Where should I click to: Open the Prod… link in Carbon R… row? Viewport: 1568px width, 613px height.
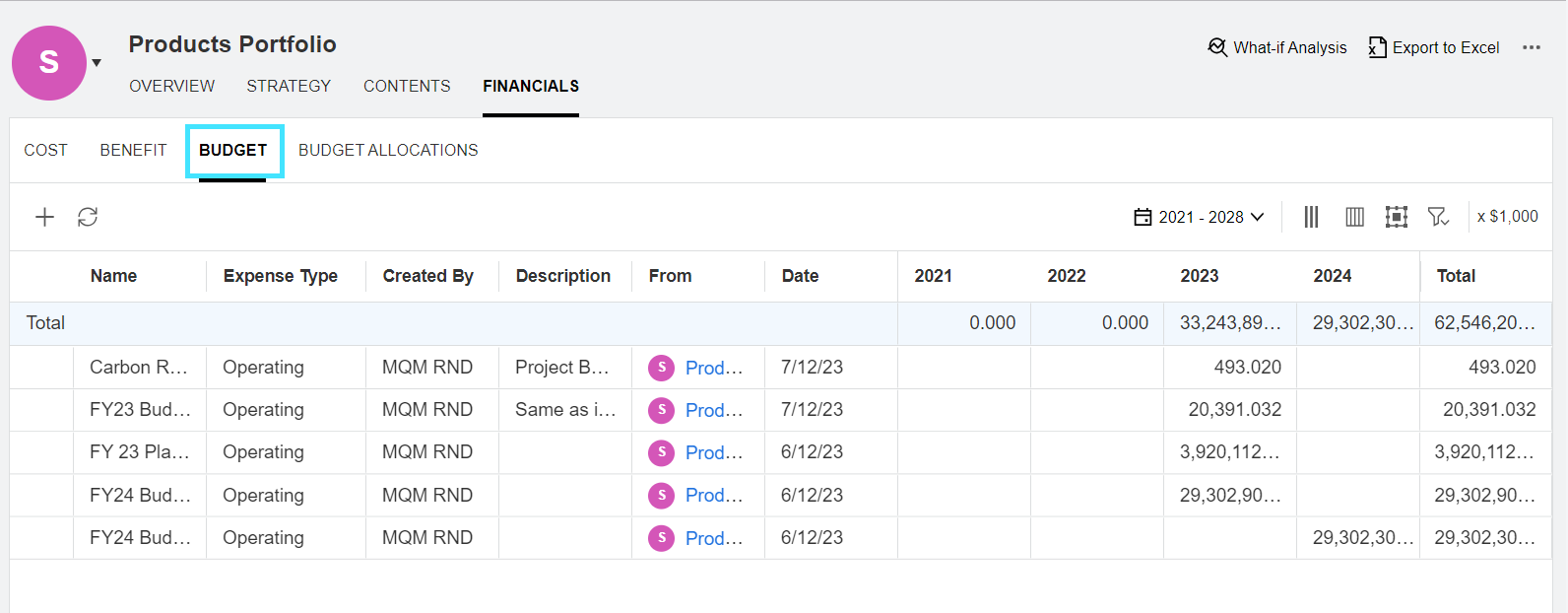click(x=713, y=368)
